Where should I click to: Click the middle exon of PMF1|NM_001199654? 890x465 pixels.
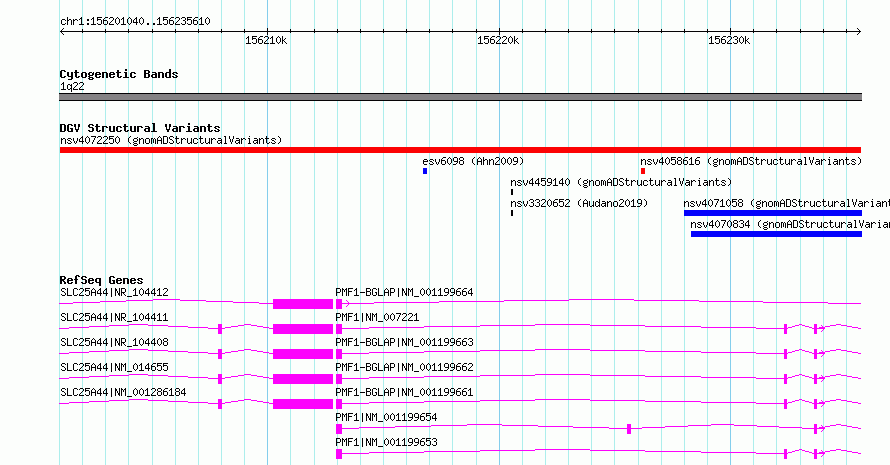click(629, 429)
